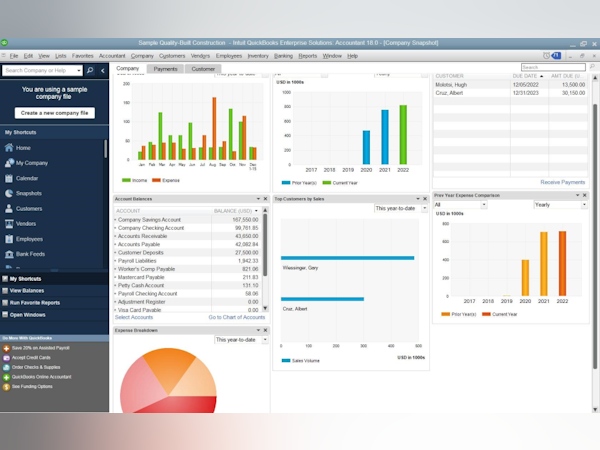The width and height of the screenshot is (600, 450).
Task: Collapse the left sidebar arrow
Action: [103, 70]
